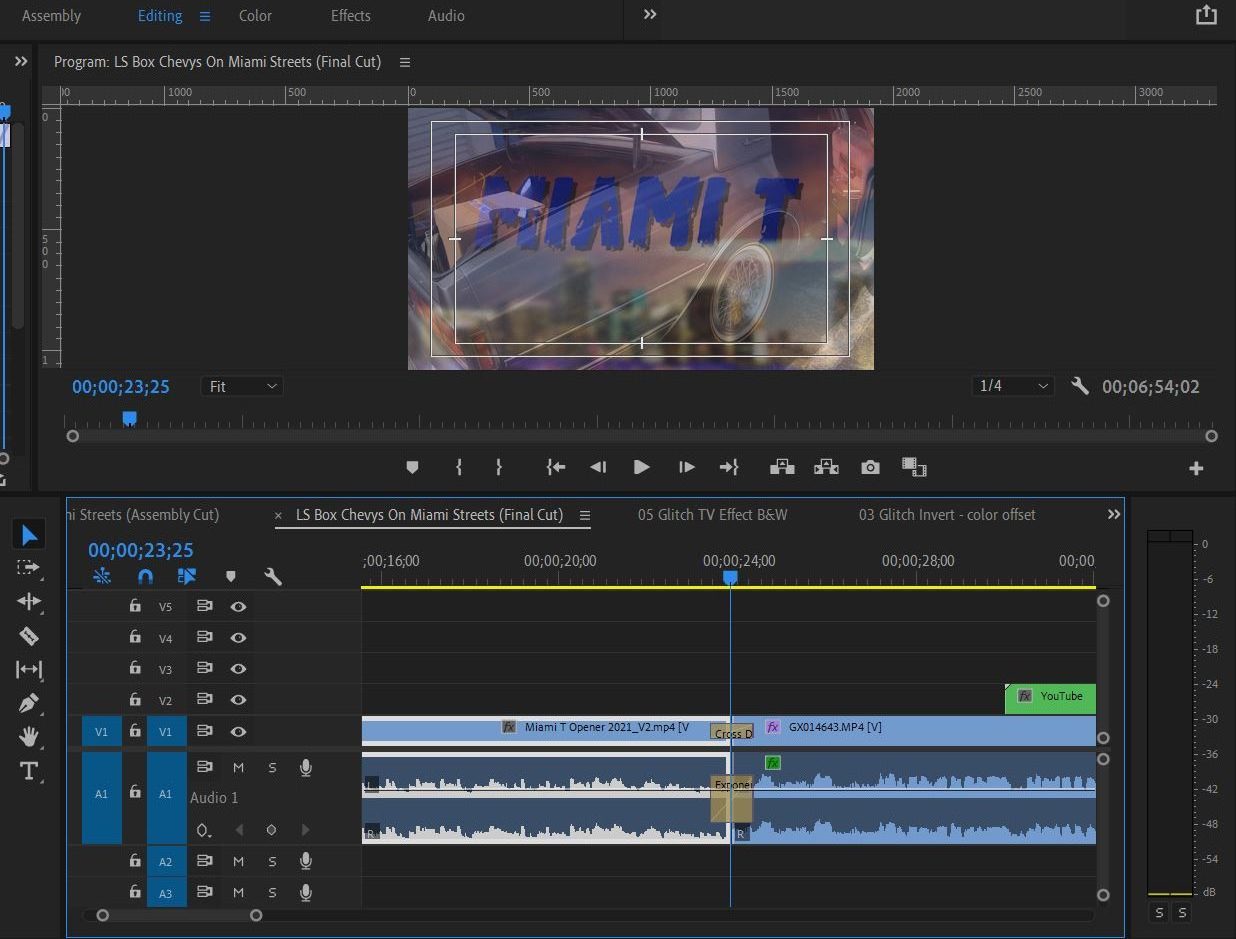The width and height of the screenshot is (1236, 939).
Task: Toggle sync lock on V5 track
Action: pos(205,606)
